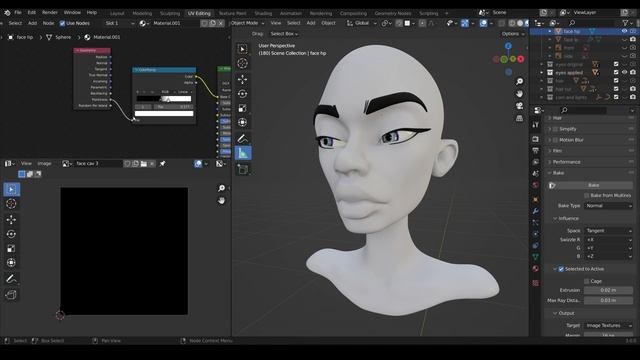Uncheck Selected to Active
640x360 pixels.
coord(561,269)
